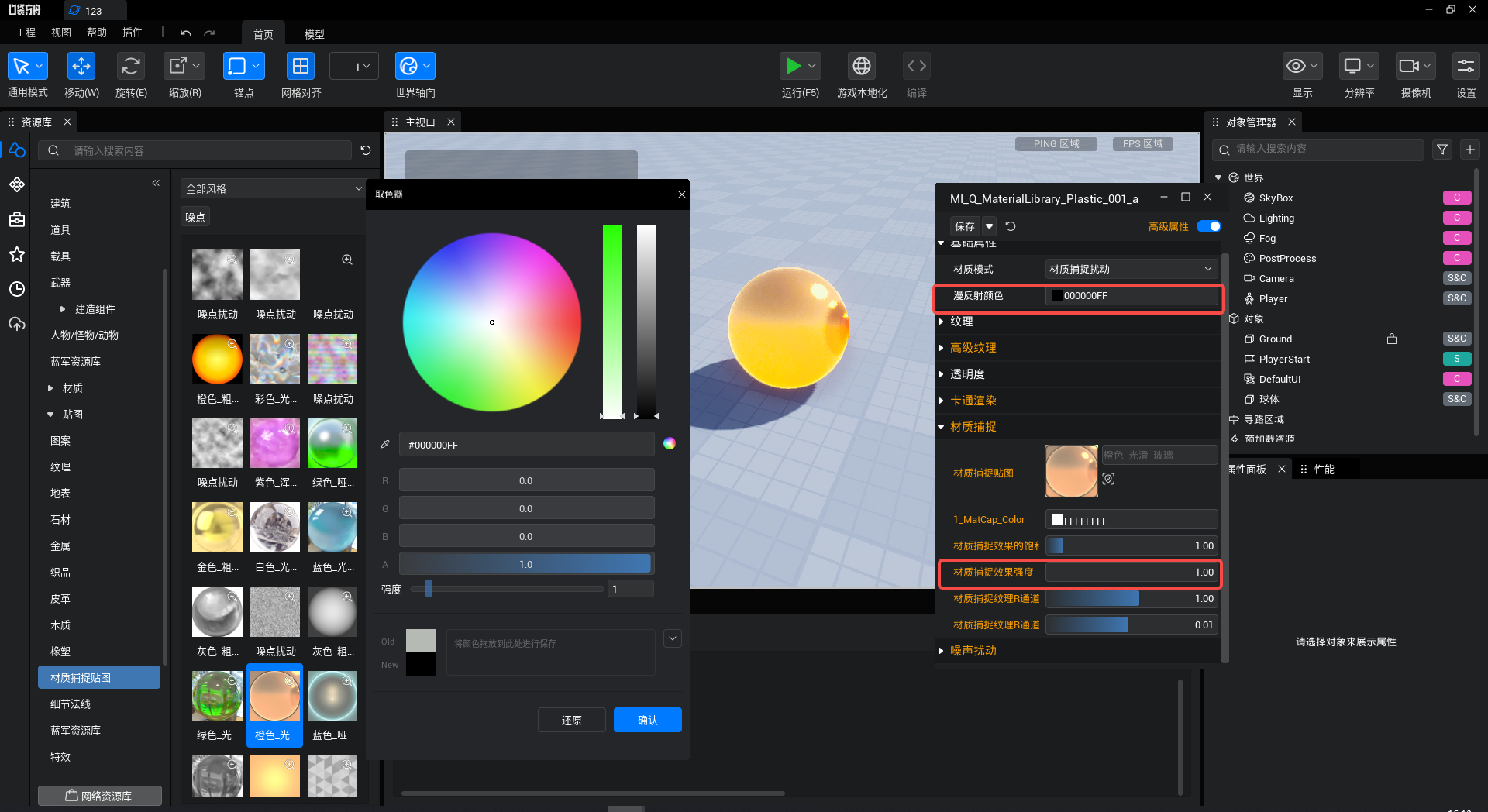
Task: Open the material mode dropdown
Action: pyautogui.click(x=1131, y=269)
